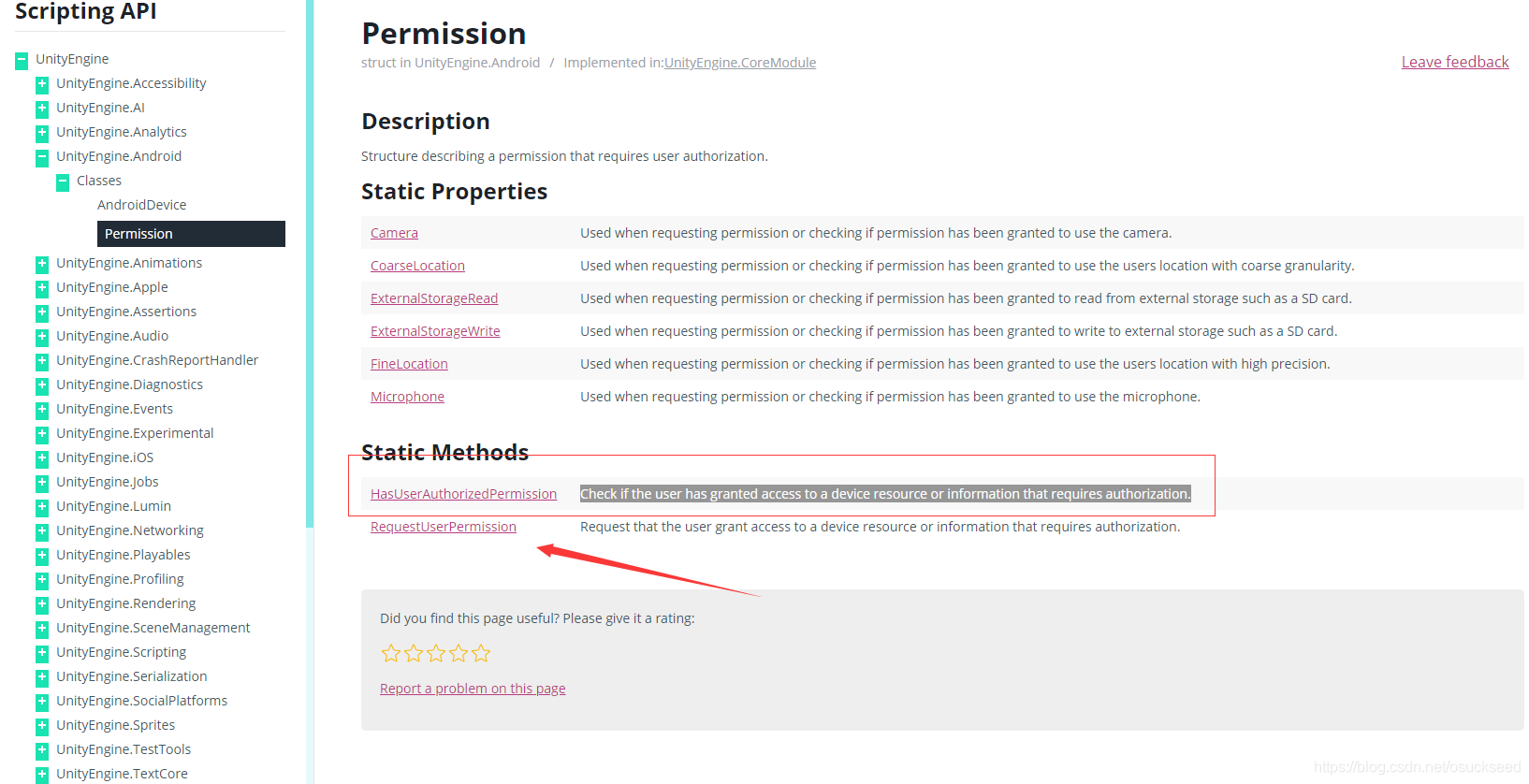Image resolution: width=1529 pixels, height=784 pixels.
Task: Rate the page two stars
Action: (414, 654)
